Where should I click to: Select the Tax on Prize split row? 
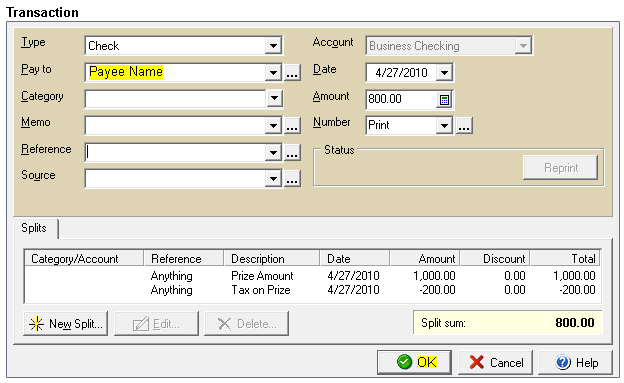click(312, 290)
